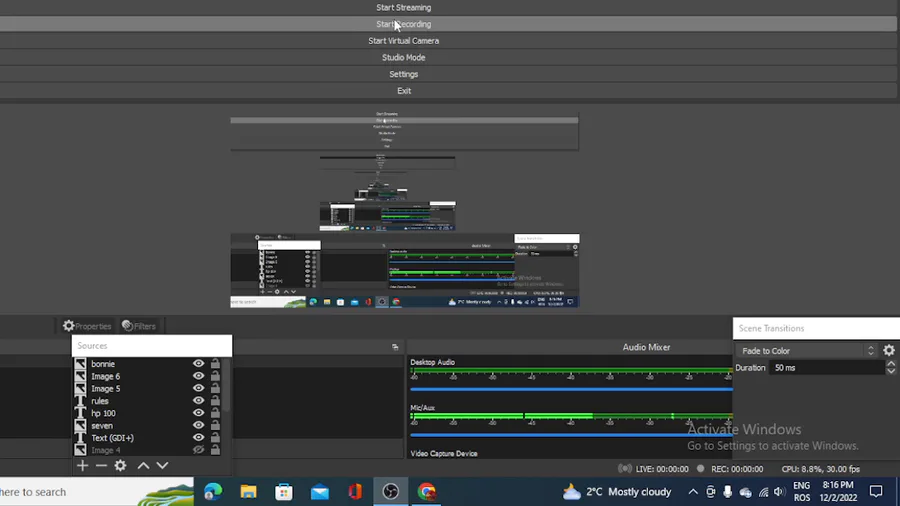900x506 pixels.
Task: Open Mail app from taskbar
Action: (x=320, y=492)
